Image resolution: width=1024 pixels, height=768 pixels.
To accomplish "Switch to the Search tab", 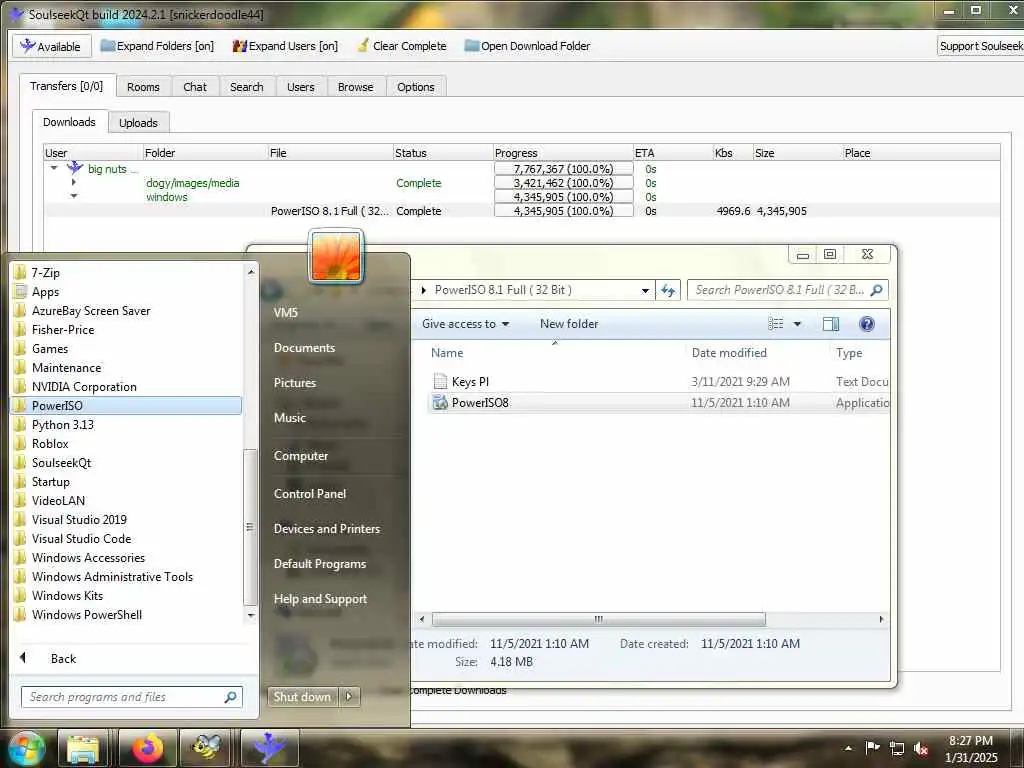I will [x=246, y=87].
